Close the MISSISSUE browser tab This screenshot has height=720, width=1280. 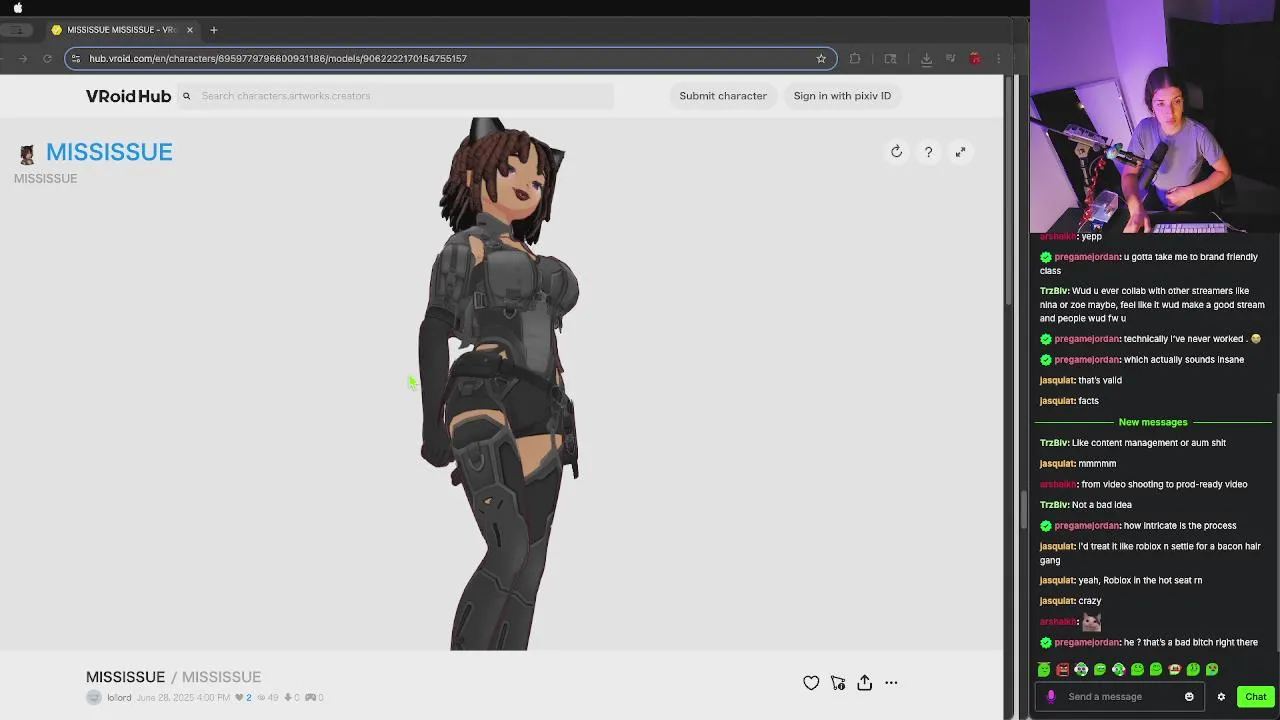[x=189, y=30]
